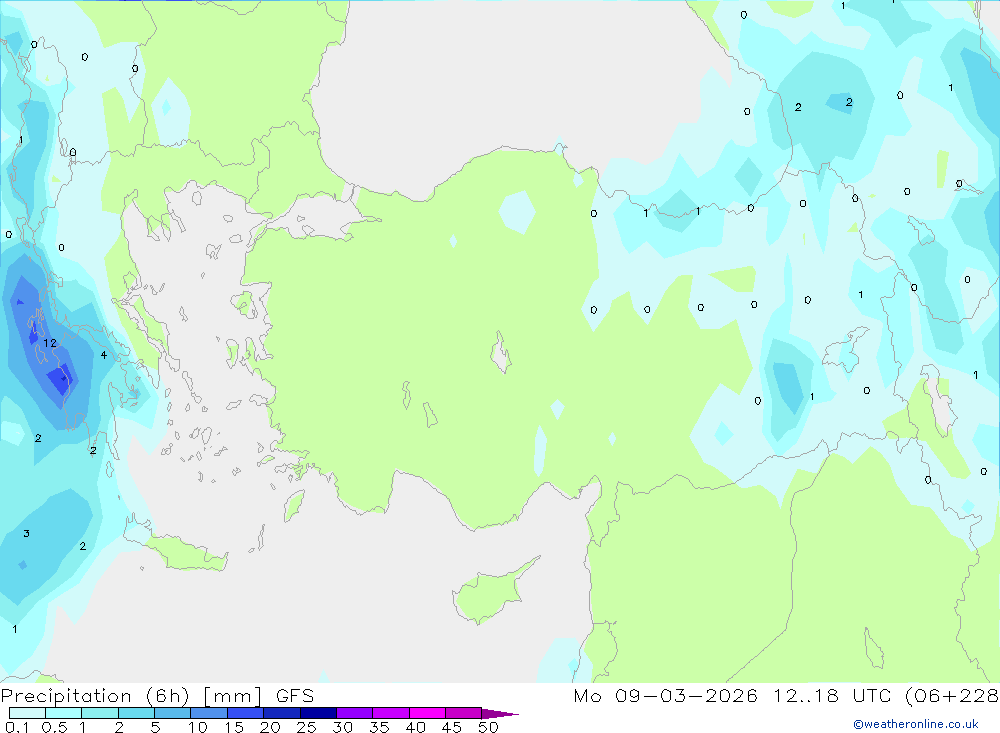
Task: Pick the 1–2 mm legend color box
Action: [x=99, y=713]
